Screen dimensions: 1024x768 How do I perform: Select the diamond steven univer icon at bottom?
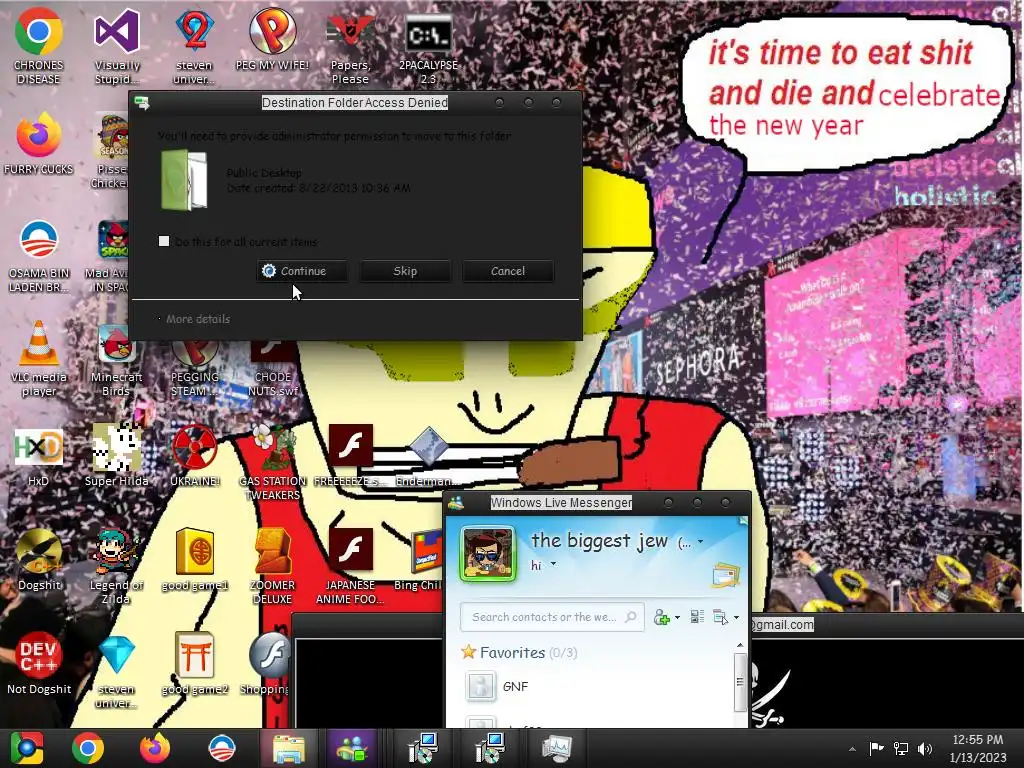pos(116,670)
